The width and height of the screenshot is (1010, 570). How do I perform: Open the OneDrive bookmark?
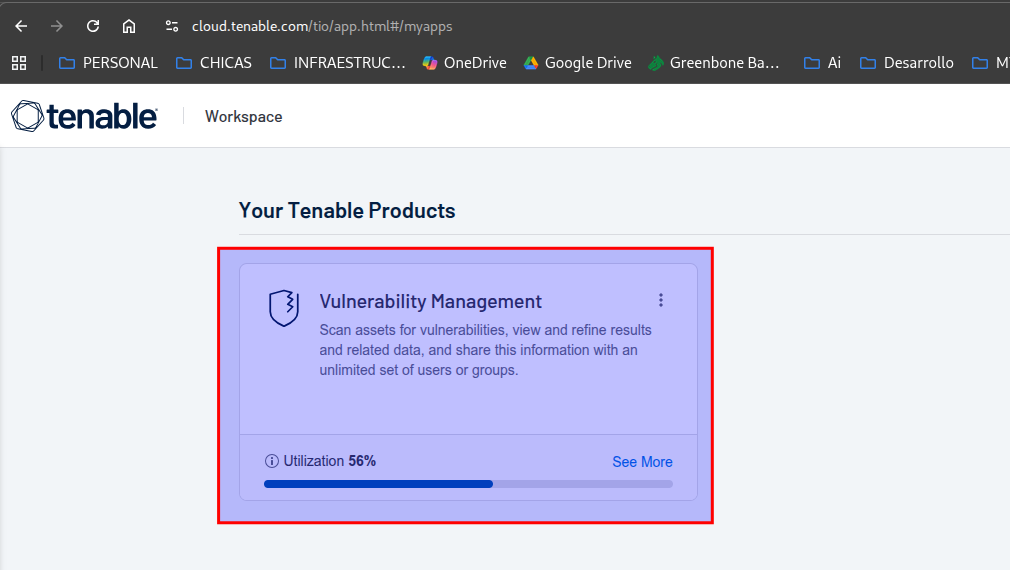[x=464, y=63]
